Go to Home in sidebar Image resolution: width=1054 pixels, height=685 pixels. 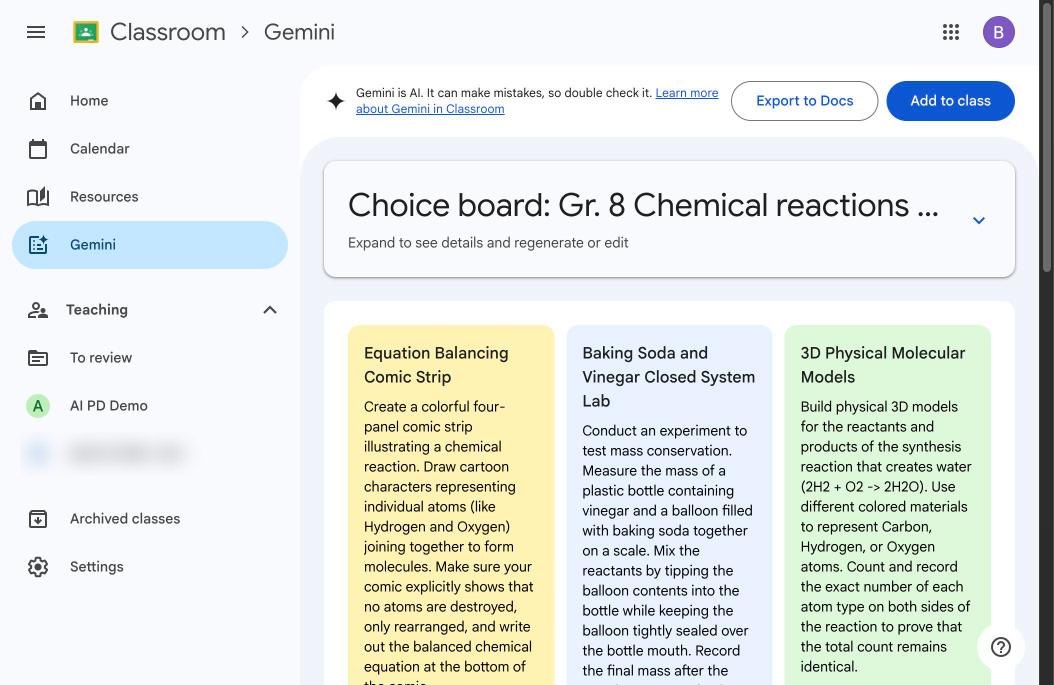(x=149, y=101)
